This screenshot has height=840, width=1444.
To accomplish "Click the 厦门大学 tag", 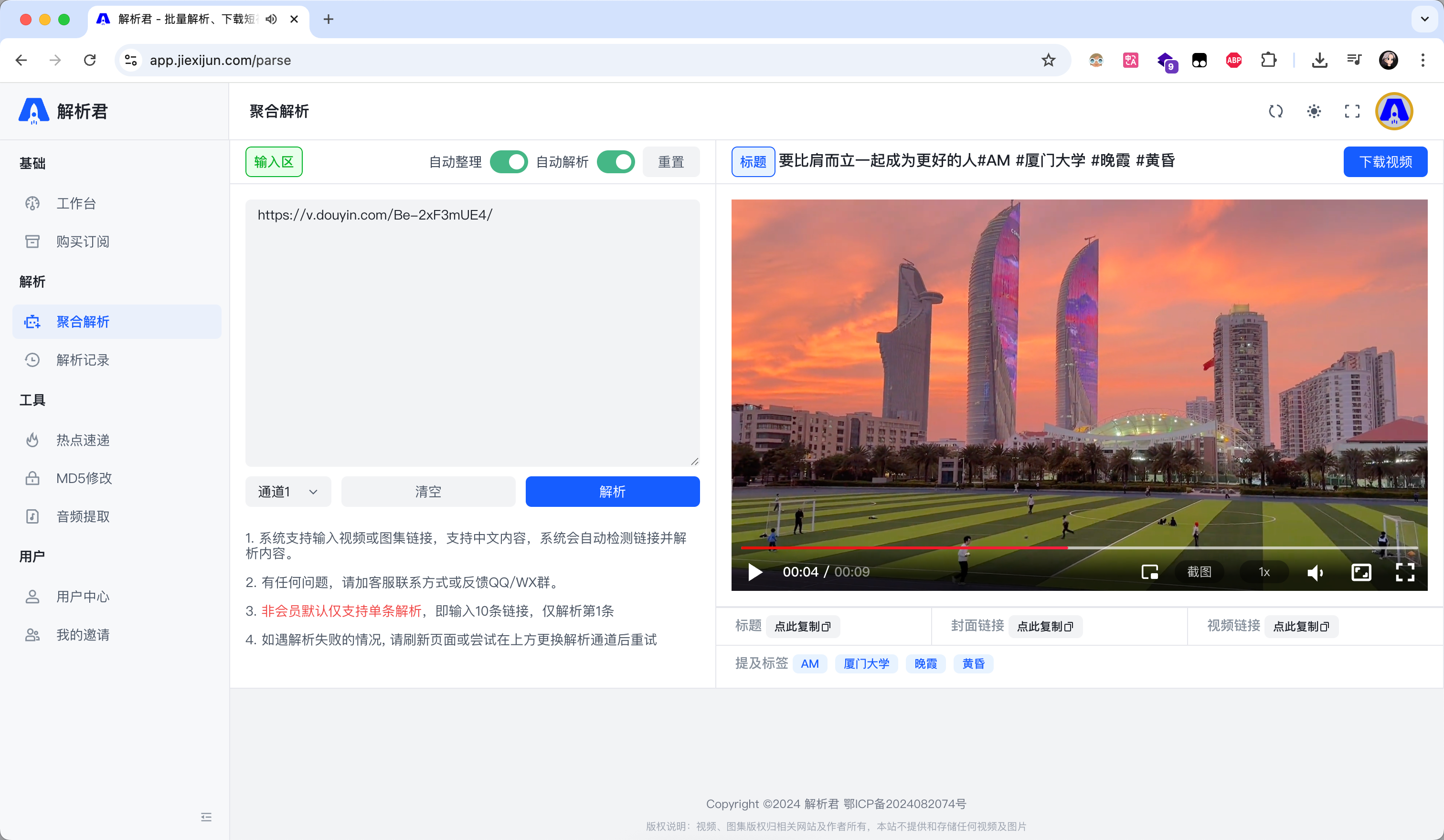I will pyautogui.click(x=866, y=663).
